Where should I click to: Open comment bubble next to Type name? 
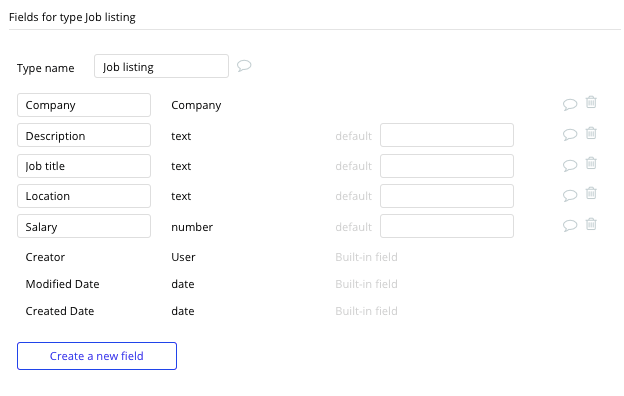pyautogui.click(x=244, y=66)
